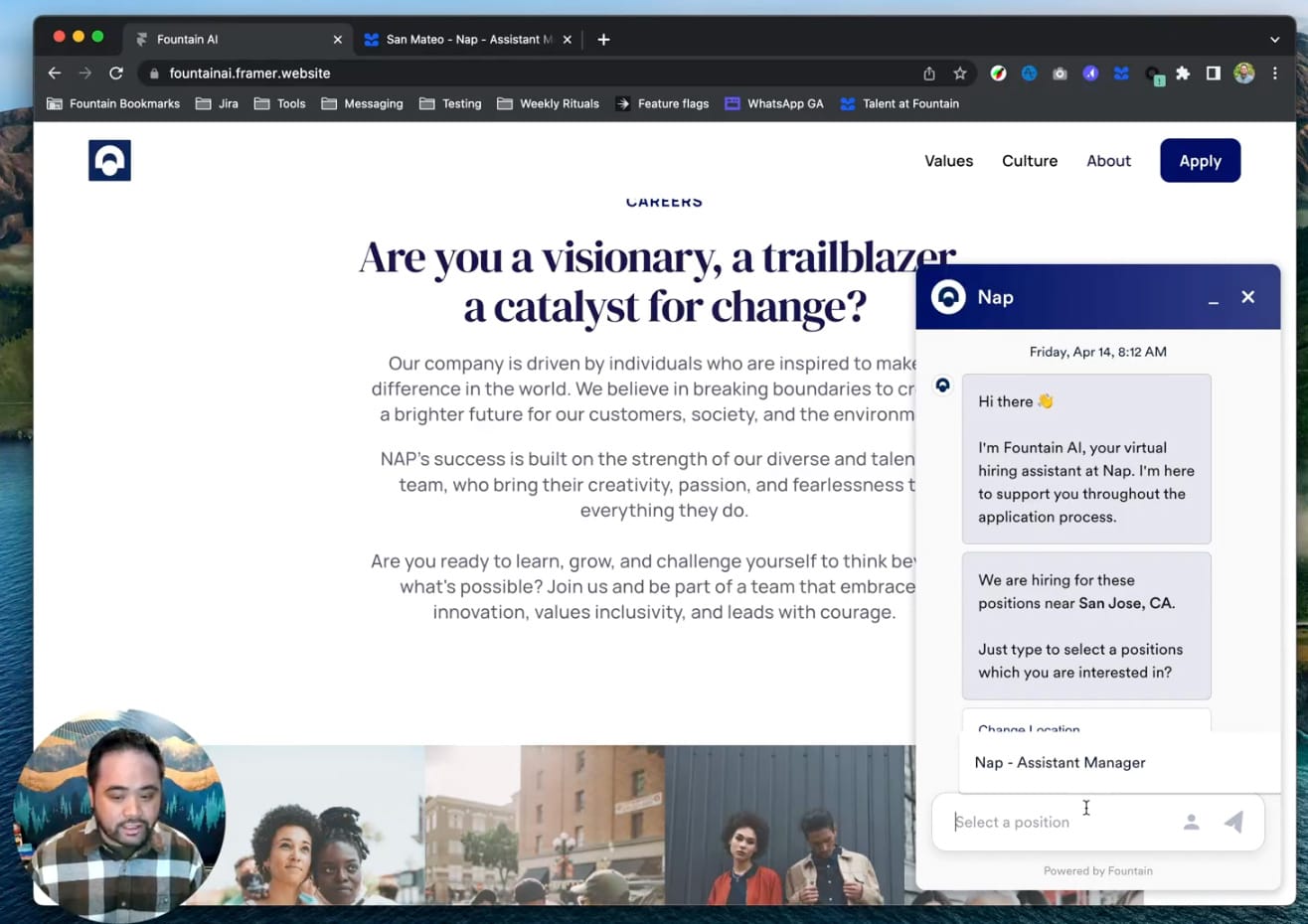The width and height of the screenshot is (1308, 924).
Task: Click the brick building photo
Action: click(545, 825)
